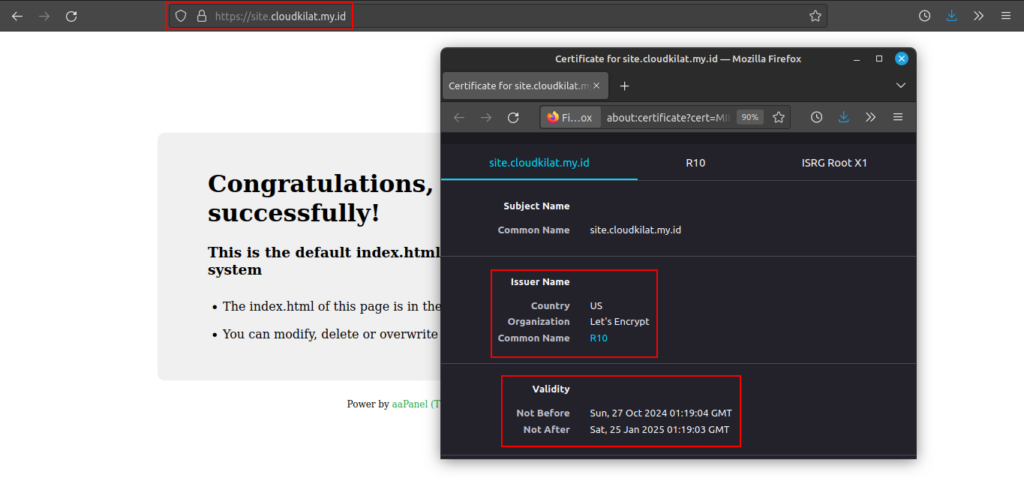Expand more tools chevron in main toolbar
1024x490 pixels.
tap(978, 16)
